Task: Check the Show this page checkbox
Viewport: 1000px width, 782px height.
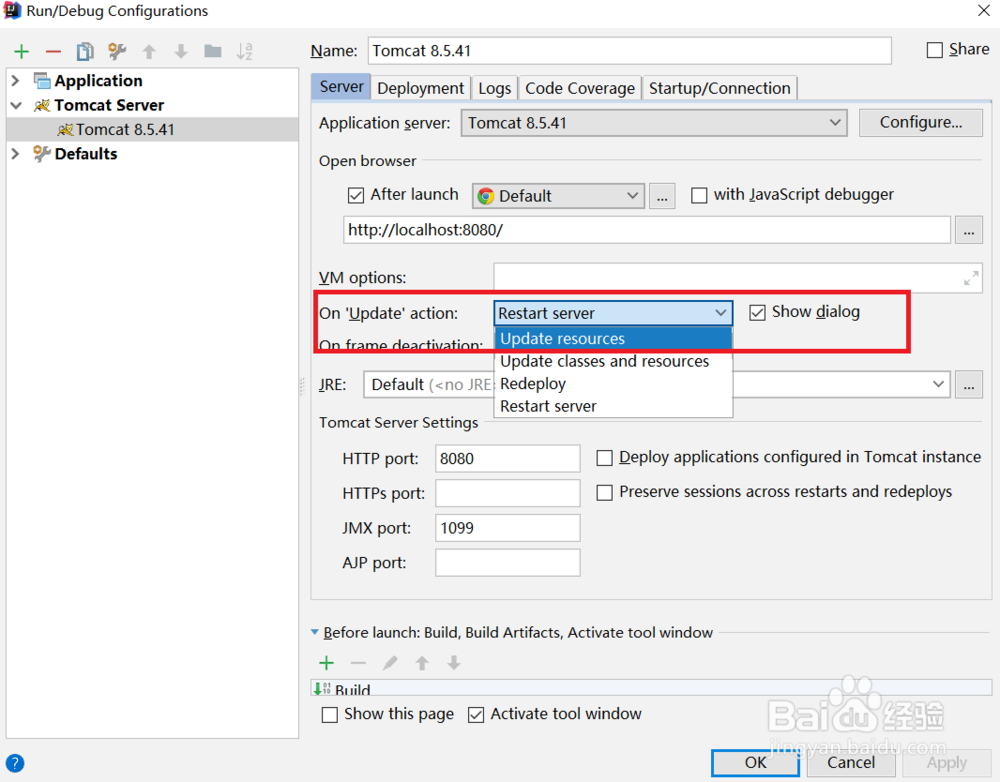Action: click(x=330, y=715)
